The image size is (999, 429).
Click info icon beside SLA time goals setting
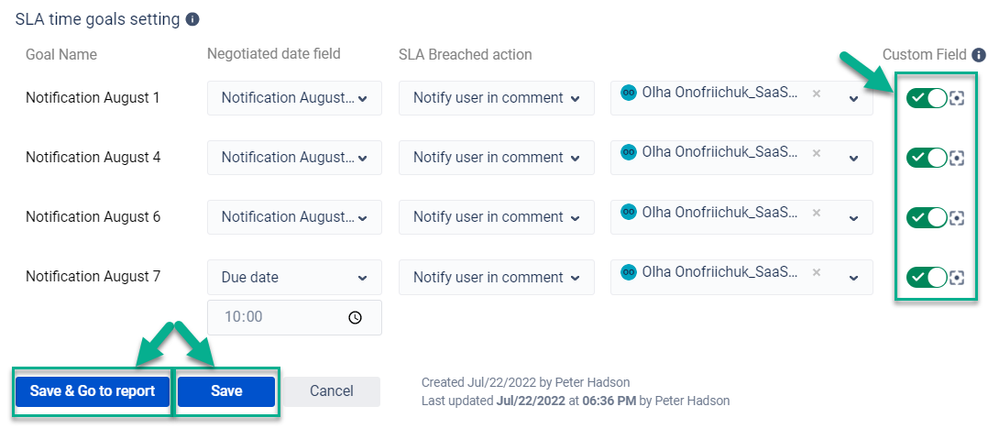pyautogui.click(x=193, y=19)
